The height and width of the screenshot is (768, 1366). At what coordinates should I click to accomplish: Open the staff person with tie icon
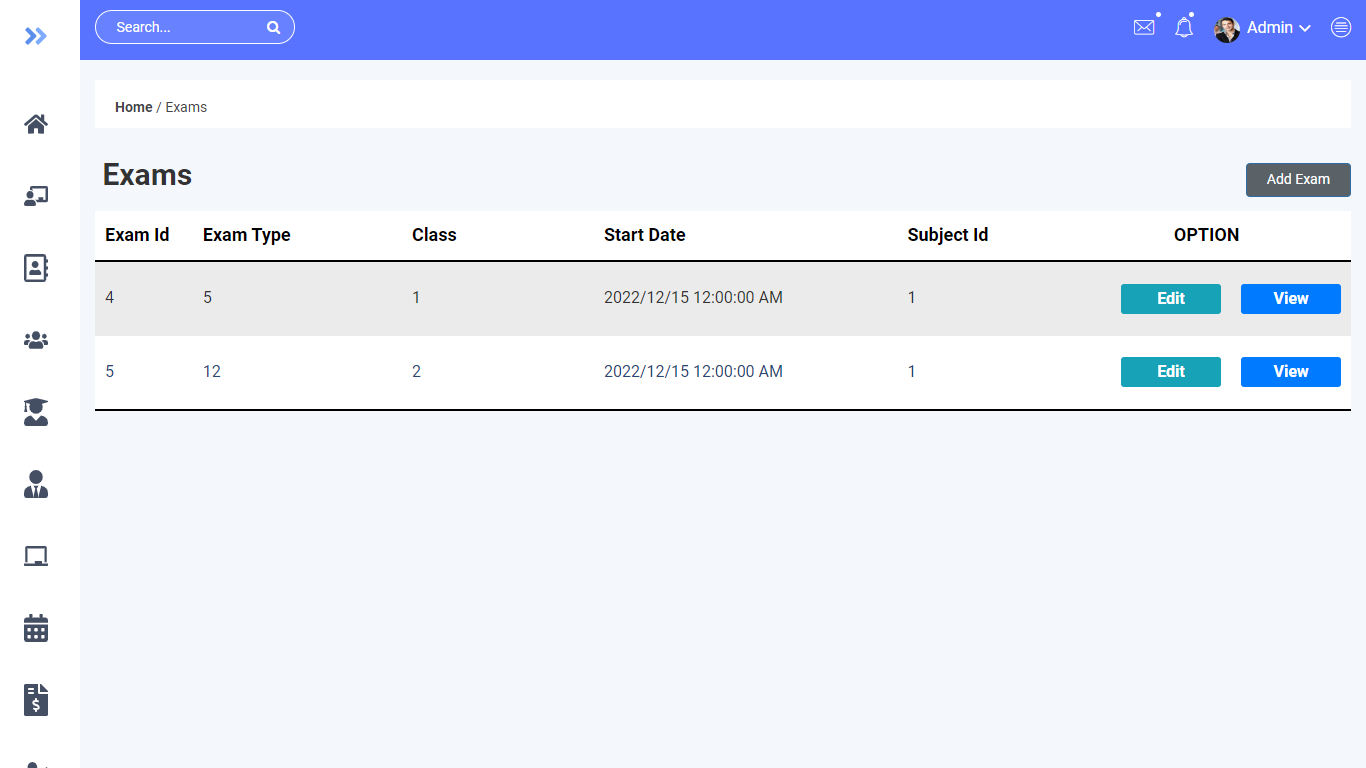click(x=36, y=484)
